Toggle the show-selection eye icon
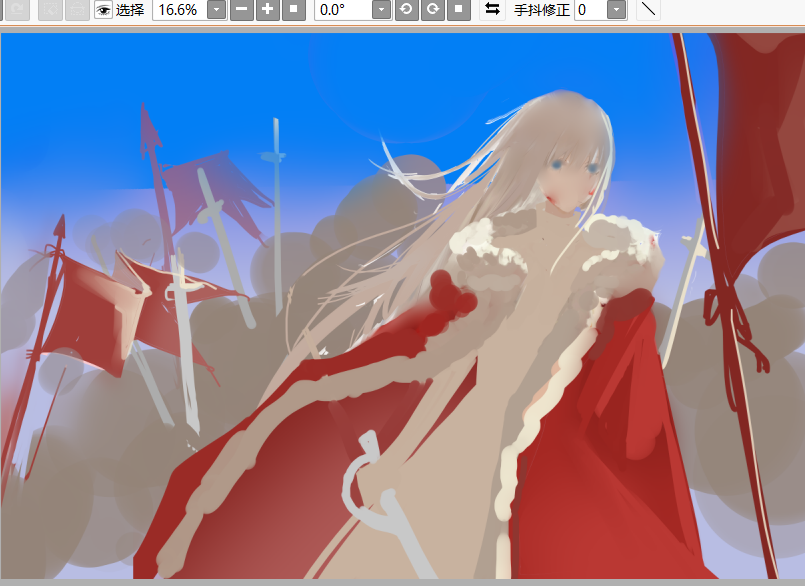The image size is (805, 586). click(103, 10)
